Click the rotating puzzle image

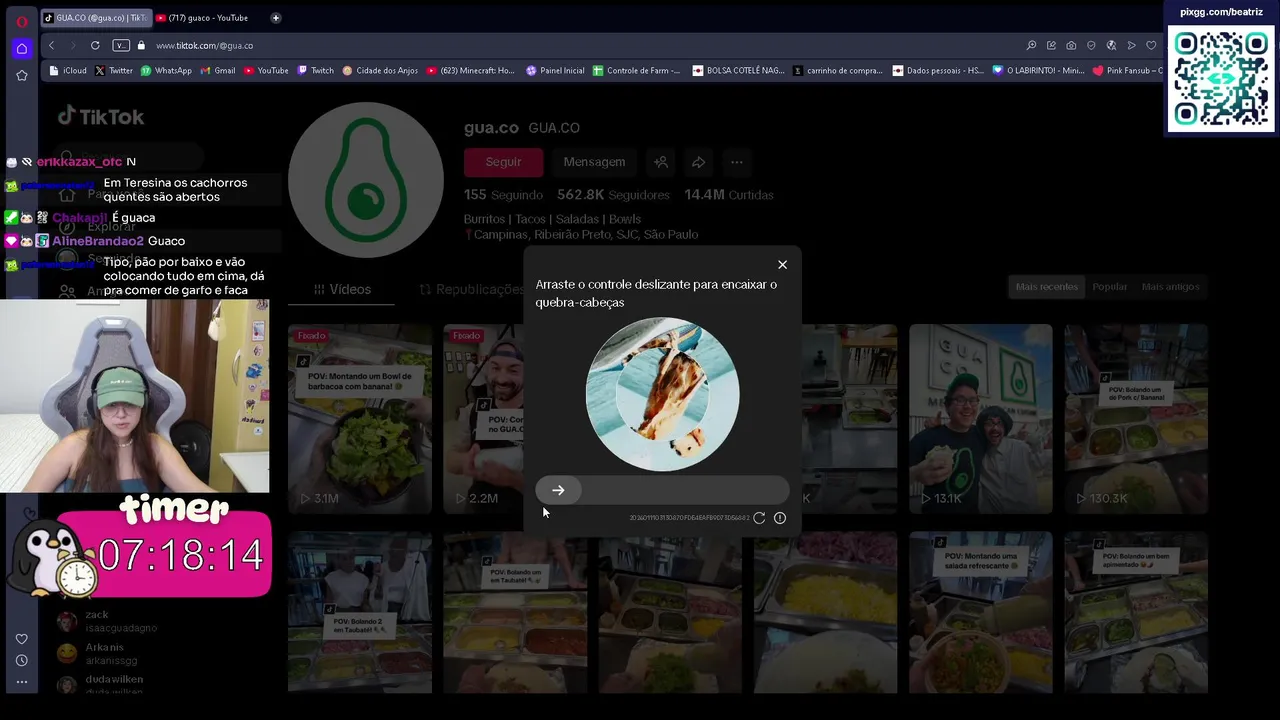point(662,394)
